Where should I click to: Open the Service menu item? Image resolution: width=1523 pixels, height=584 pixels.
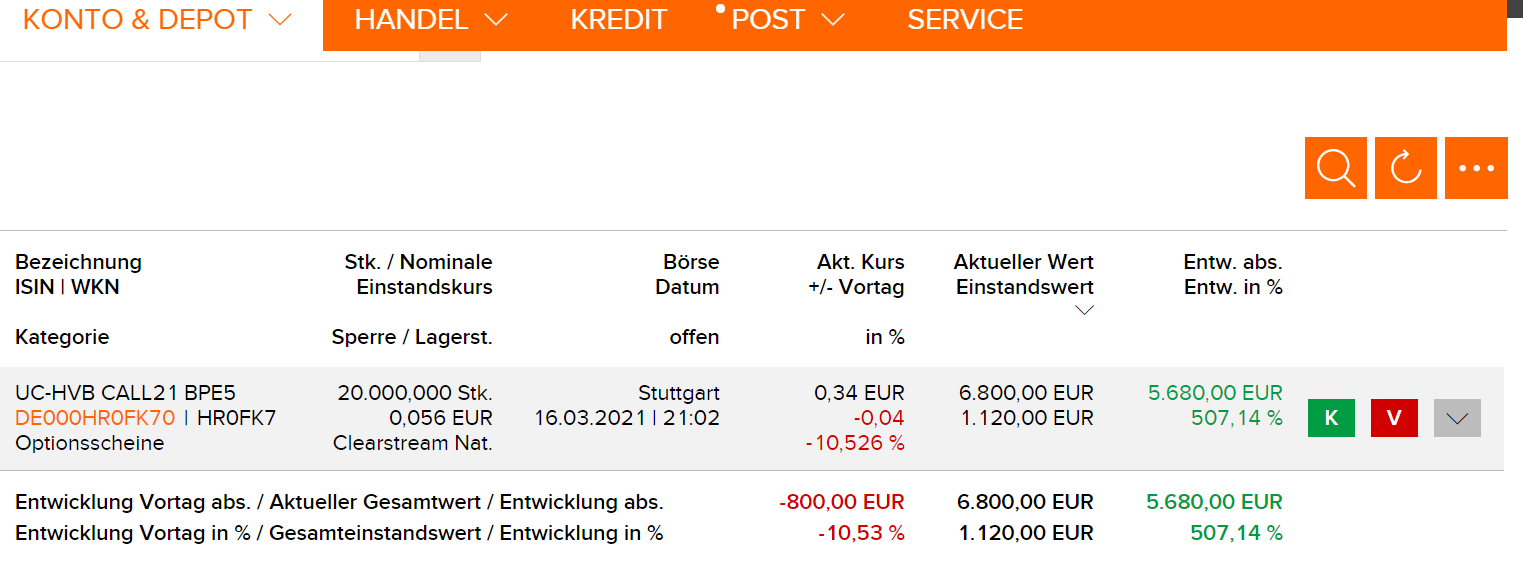point(965,20)
